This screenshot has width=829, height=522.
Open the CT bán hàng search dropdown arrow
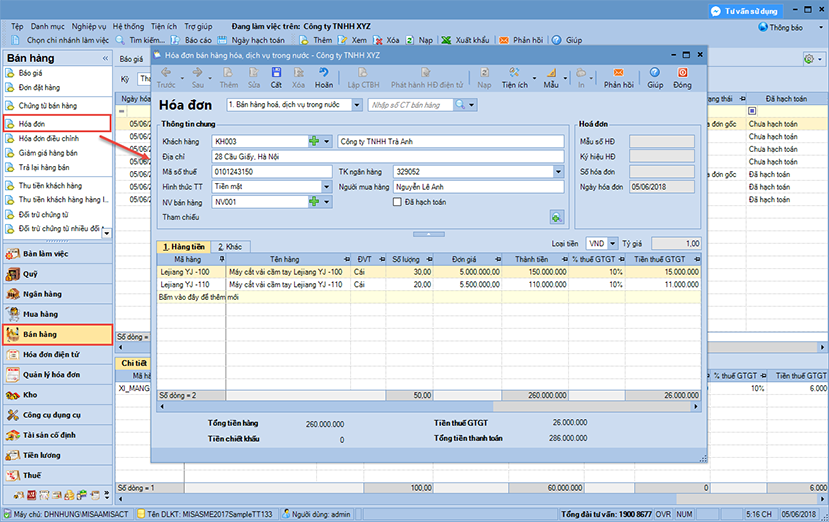[x=472, y=105]
